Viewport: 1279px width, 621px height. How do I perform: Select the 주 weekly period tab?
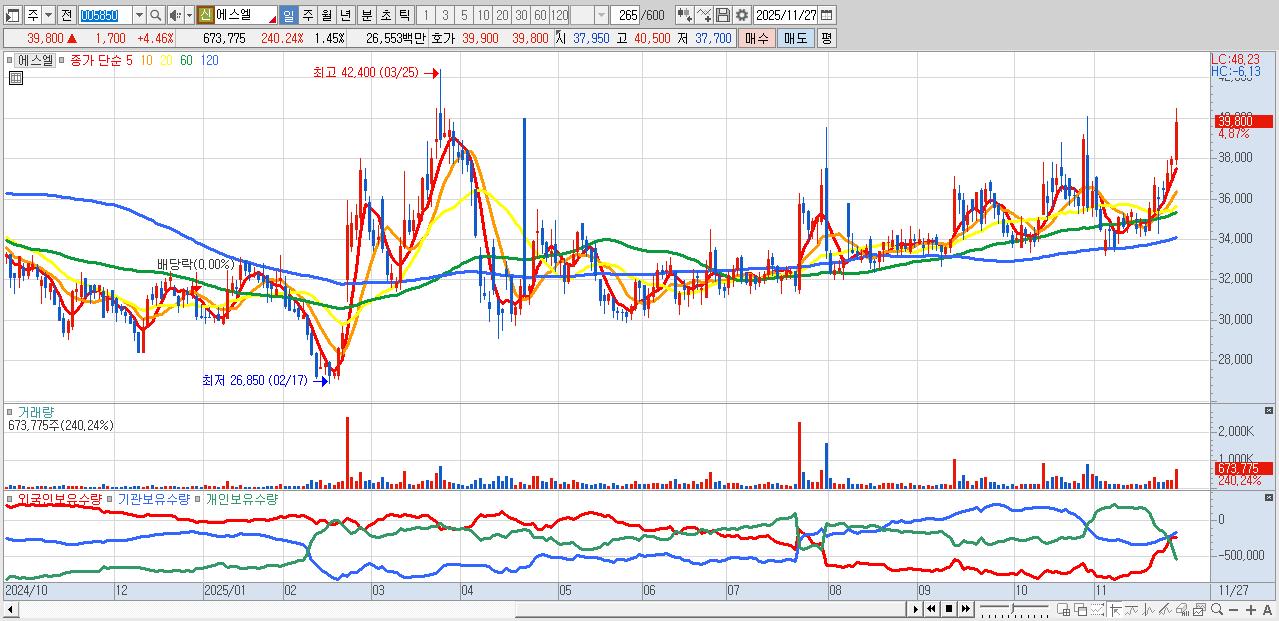coord(307,15)
